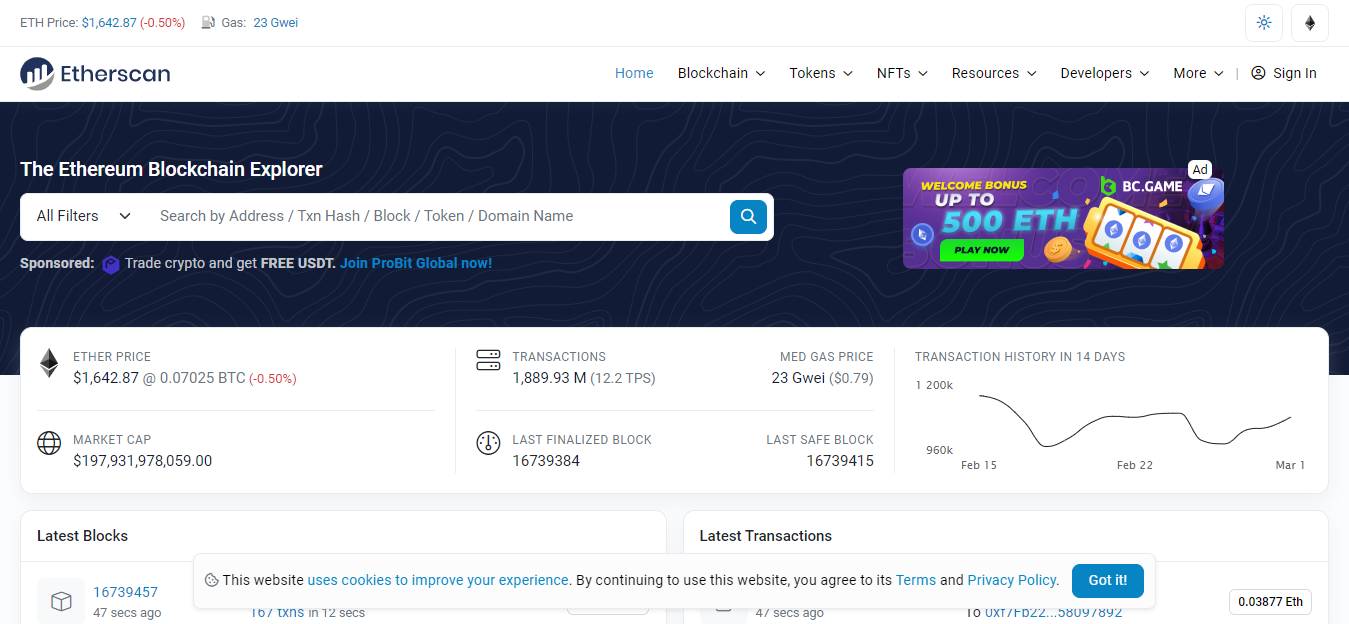Viewport: 1349px width, 624px height.
Task: Click the Transactions server icon in stats card
Action: pos(488,360)
